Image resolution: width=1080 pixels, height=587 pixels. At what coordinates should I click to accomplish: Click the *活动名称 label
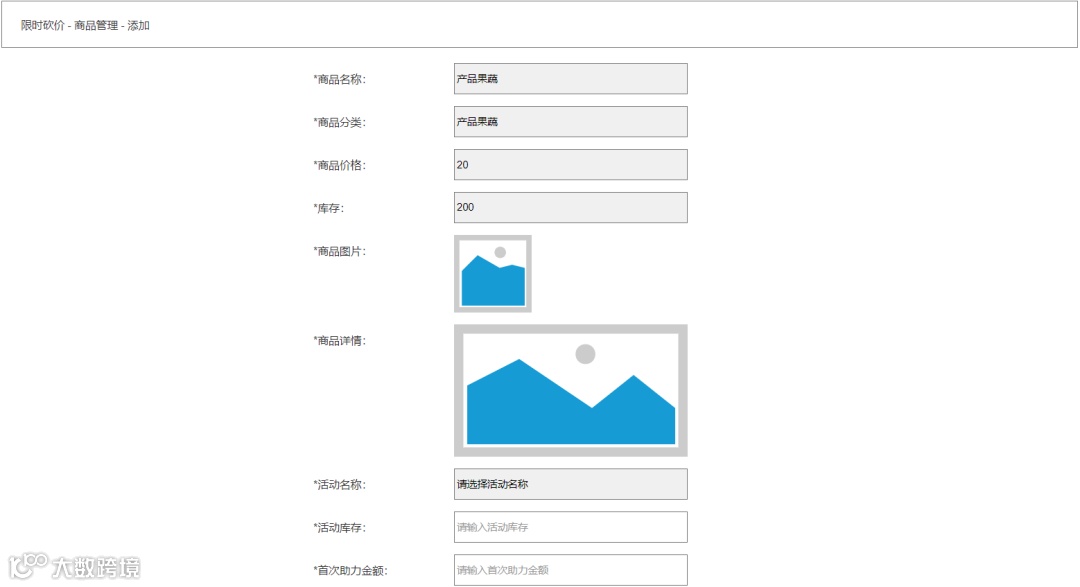point(340,485)
